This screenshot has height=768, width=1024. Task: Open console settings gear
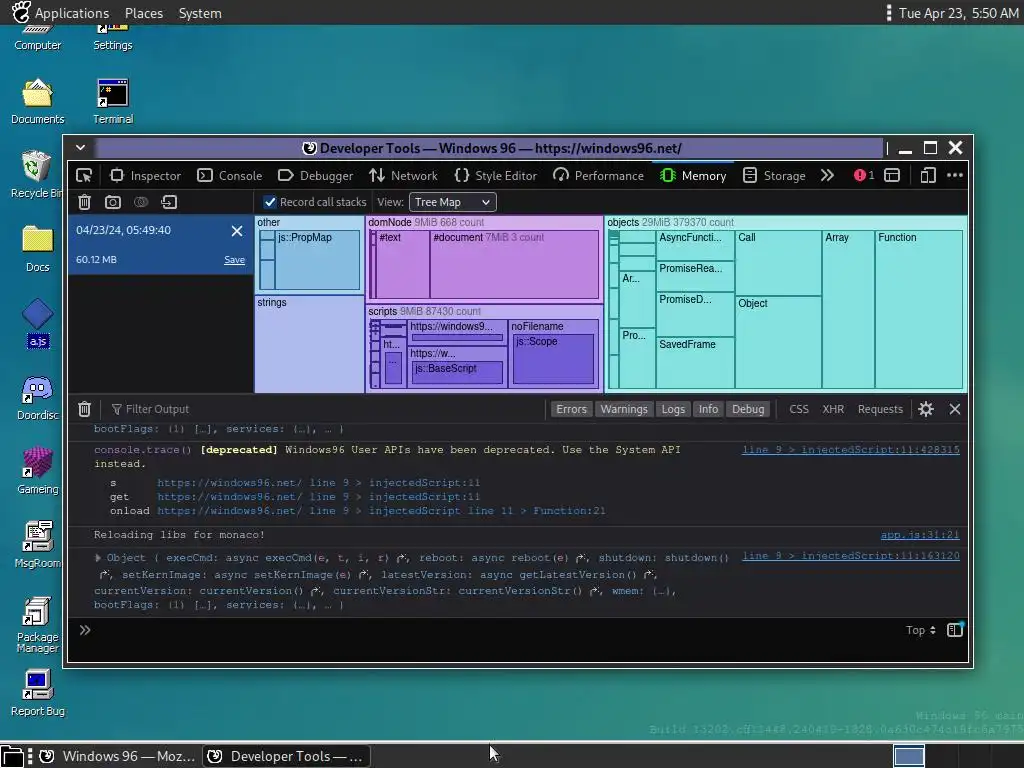point(925,409)
